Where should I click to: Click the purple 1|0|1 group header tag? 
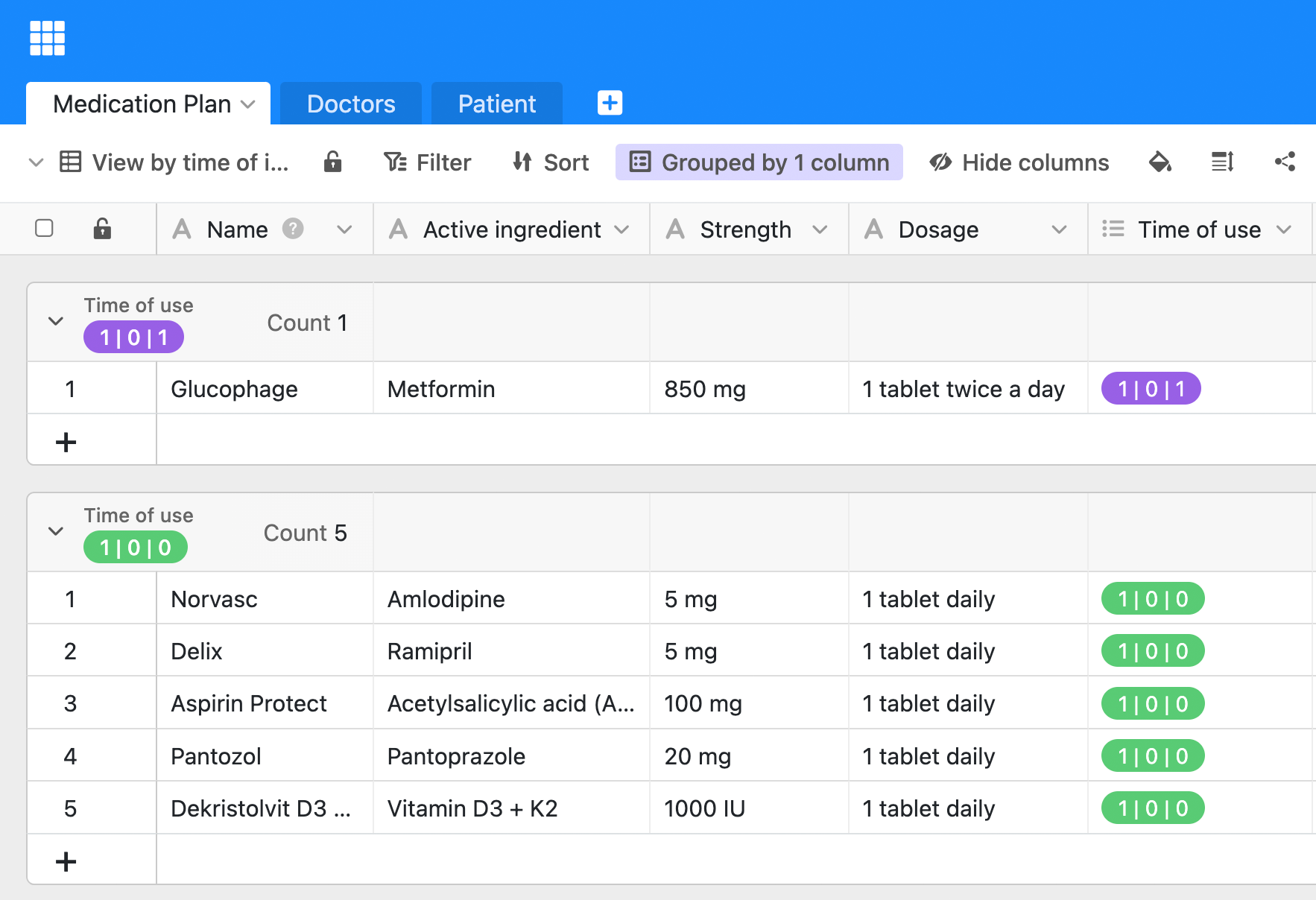click(133, 337)
